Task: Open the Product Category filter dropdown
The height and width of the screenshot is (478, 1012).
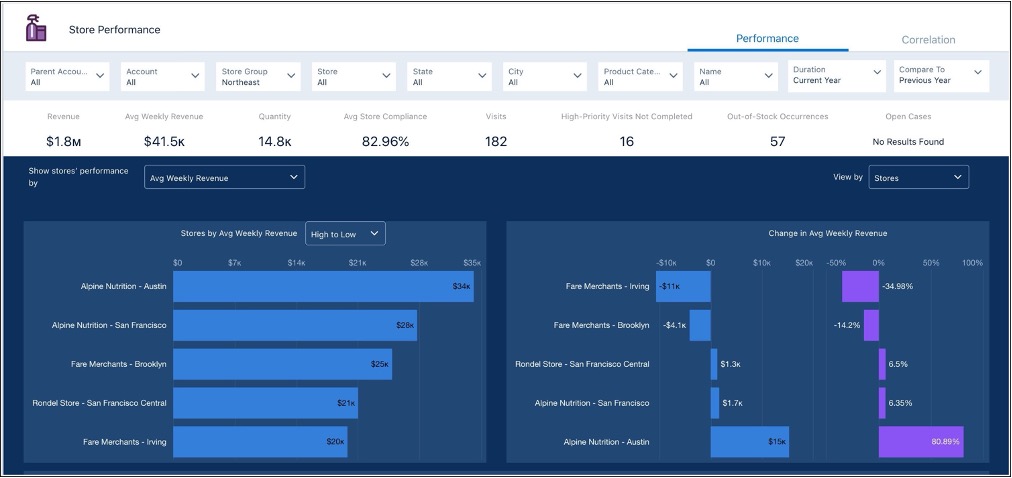Action: point(640,77)
